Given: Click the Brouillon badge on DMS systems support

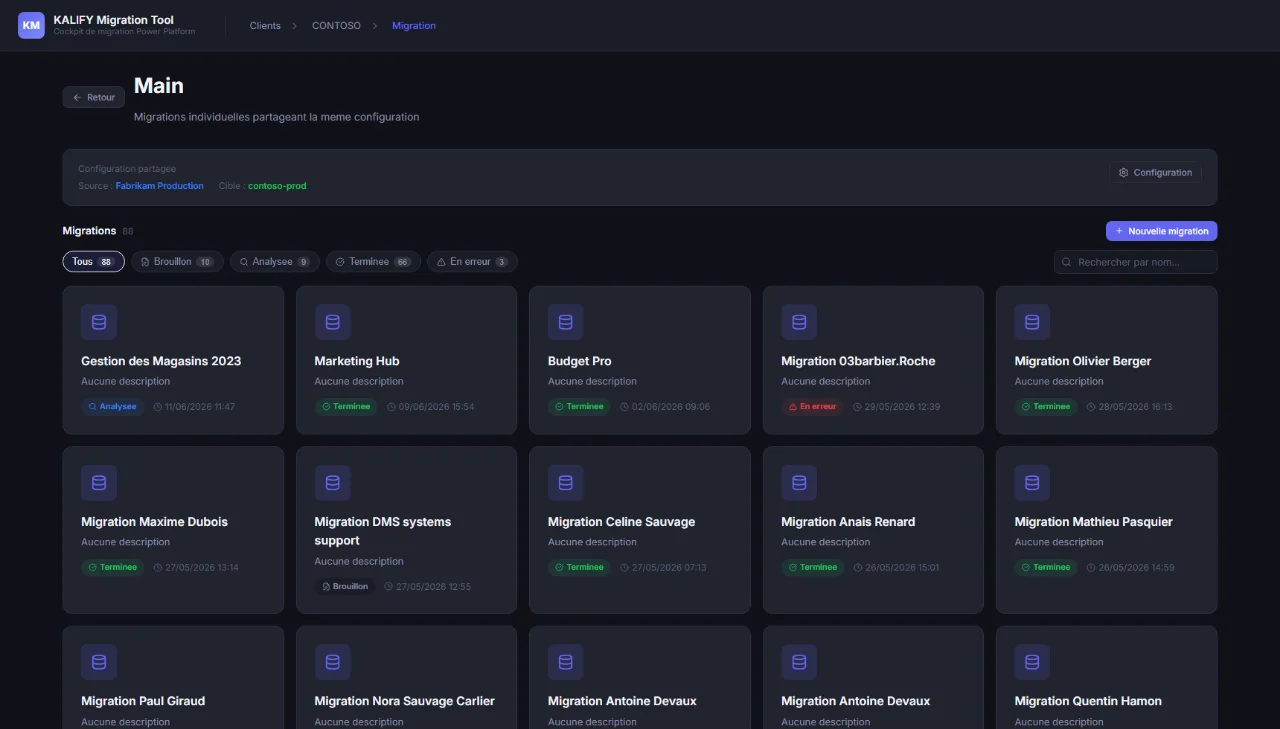Looking at the screenshot, I should click(345, 587).
